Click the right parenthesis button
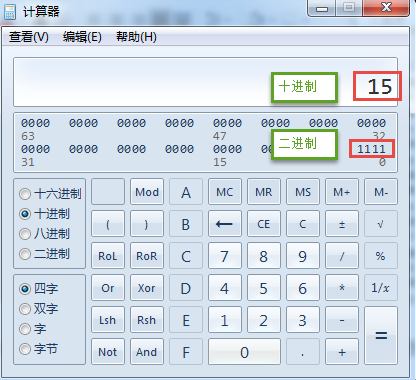This screenshot has width=416, height=380. 147,224
